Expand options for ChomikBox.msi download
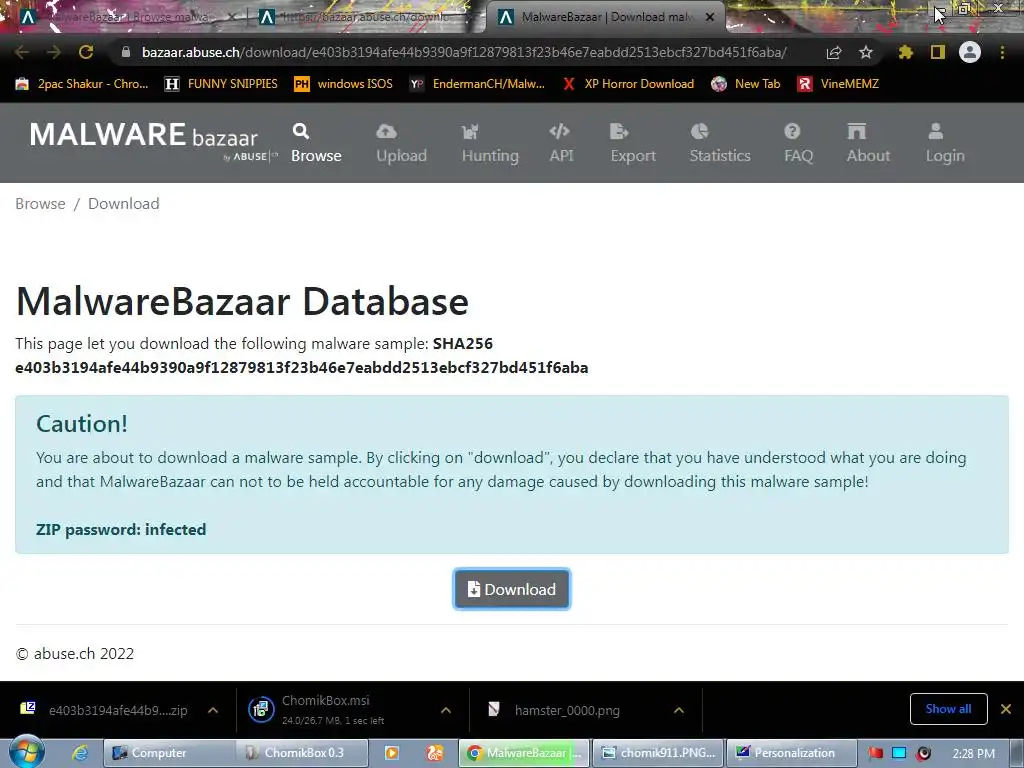1024x768 pixels. coord(445,710)
